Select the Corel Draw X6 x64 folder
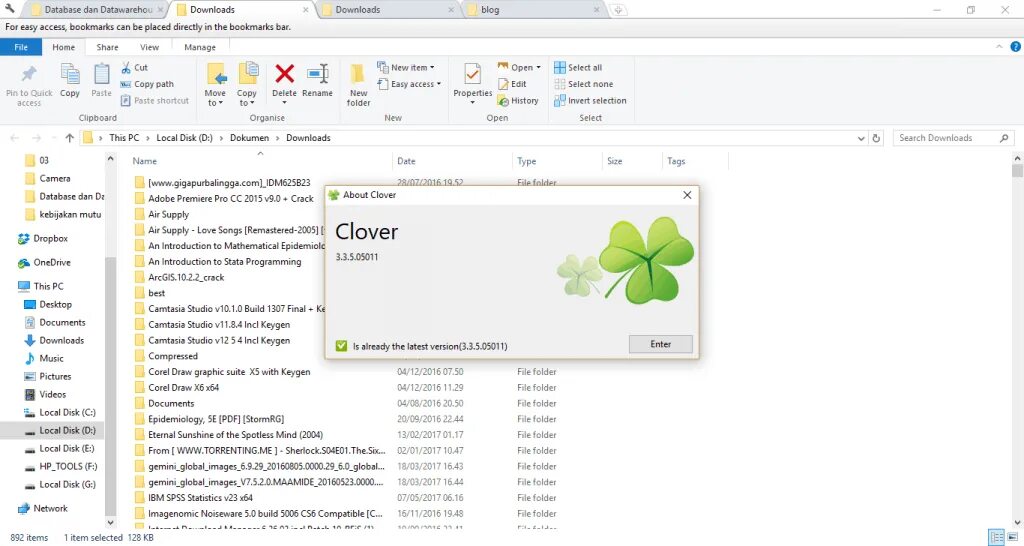Image resolution: width=1024 pixels, height=546 pixels. [184, 387]
